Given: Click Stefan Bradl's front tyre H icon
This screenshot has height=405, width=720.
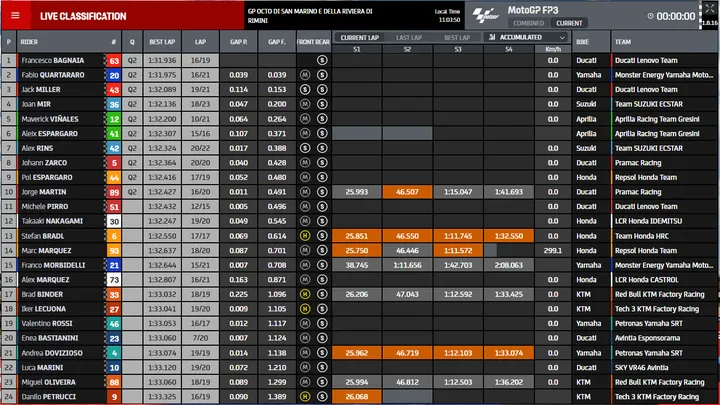Looking at the screenshot, I should (x=305, y=236).
